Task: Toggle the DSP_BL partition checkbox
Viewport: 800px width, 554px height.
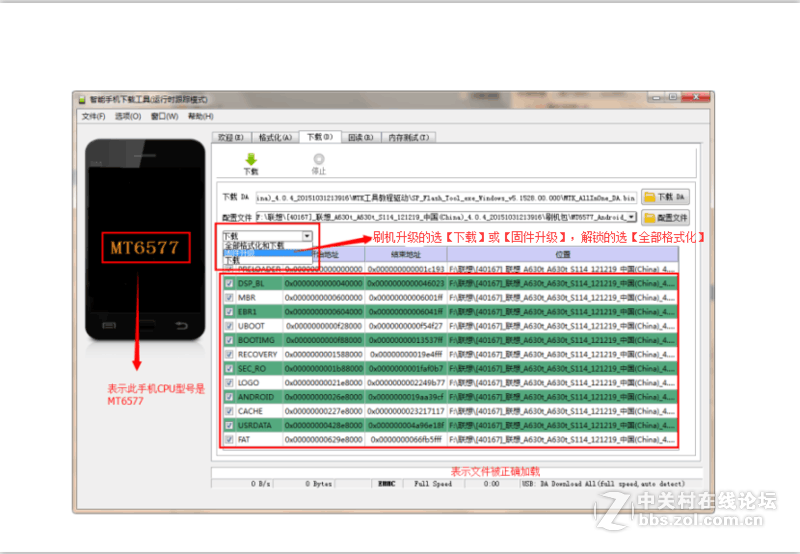Action: [x=229, y=284]
